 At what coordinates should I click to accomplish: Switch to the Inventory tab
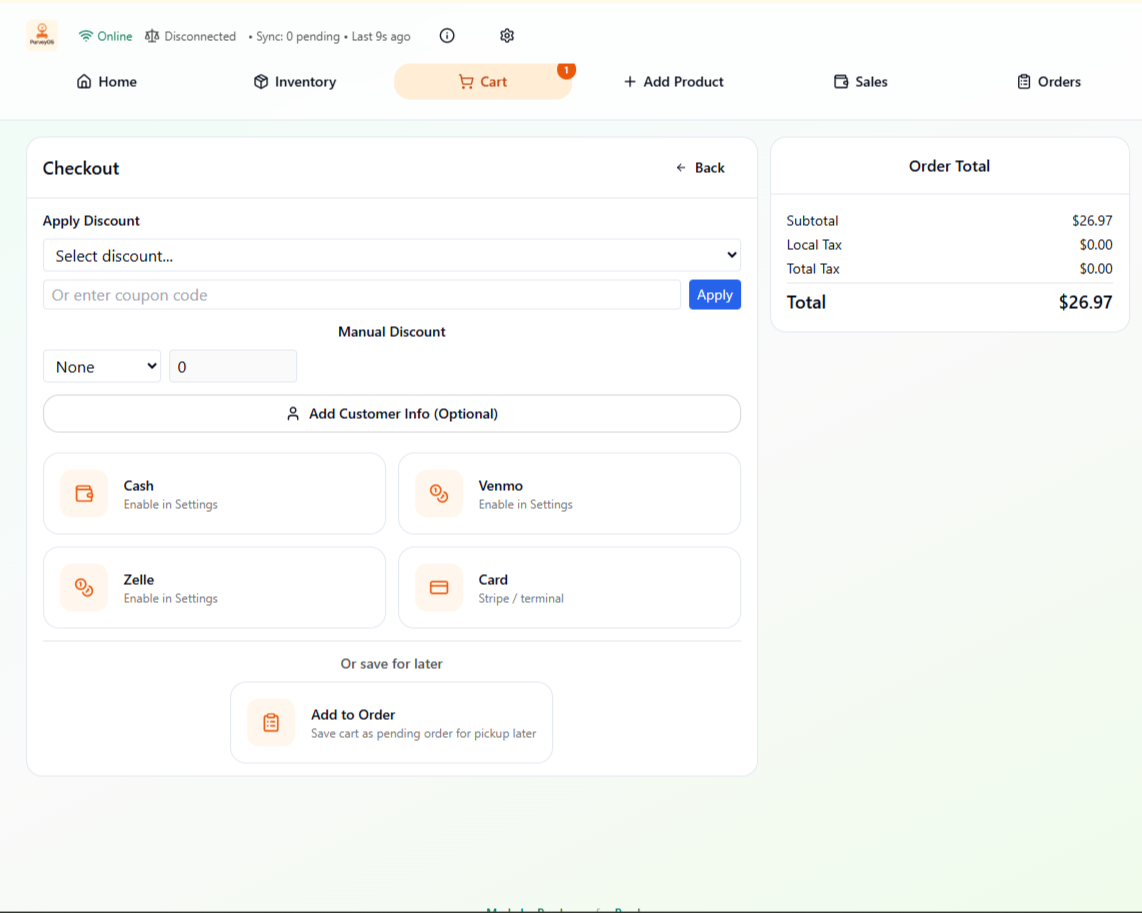pos(295,82)
